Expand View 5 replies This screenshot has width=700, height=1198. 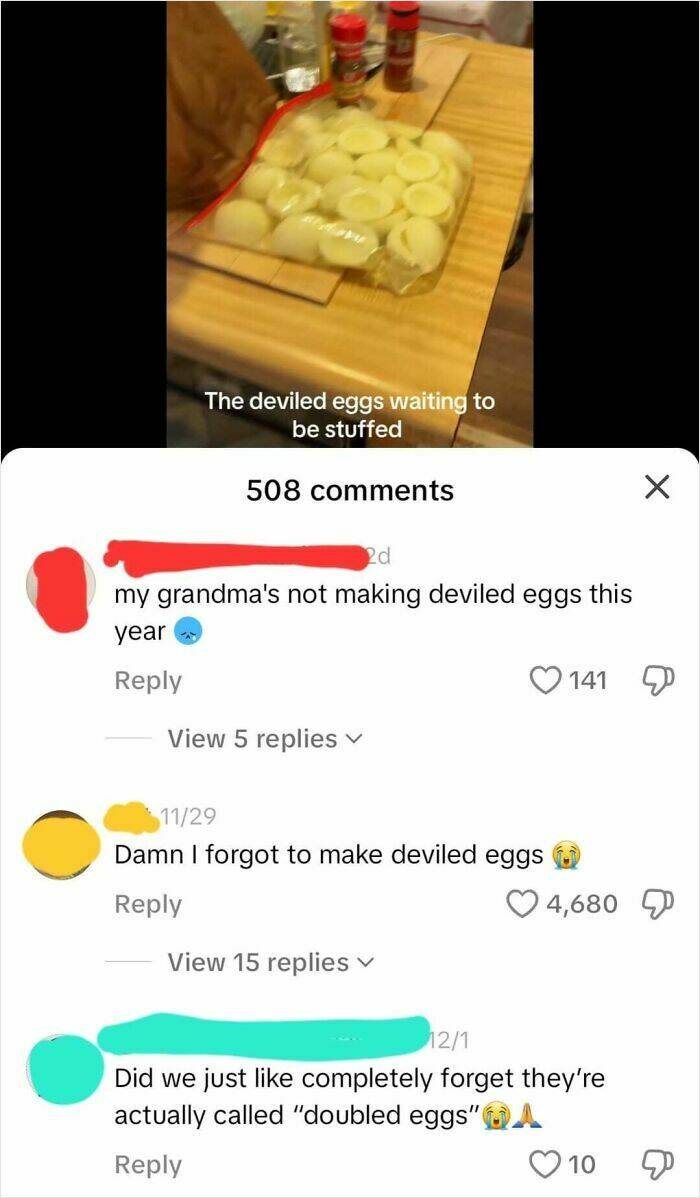(x=262, y=739)
